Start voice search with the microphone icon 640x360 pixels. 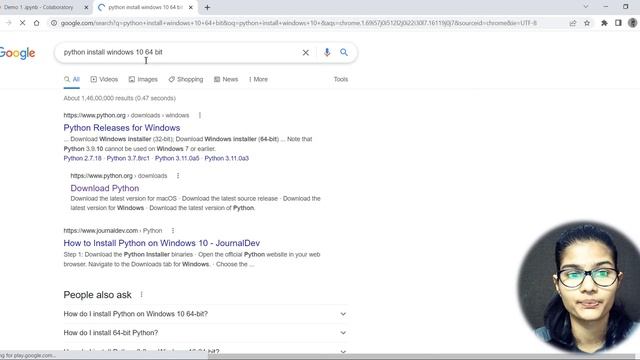tap(327, 52)
